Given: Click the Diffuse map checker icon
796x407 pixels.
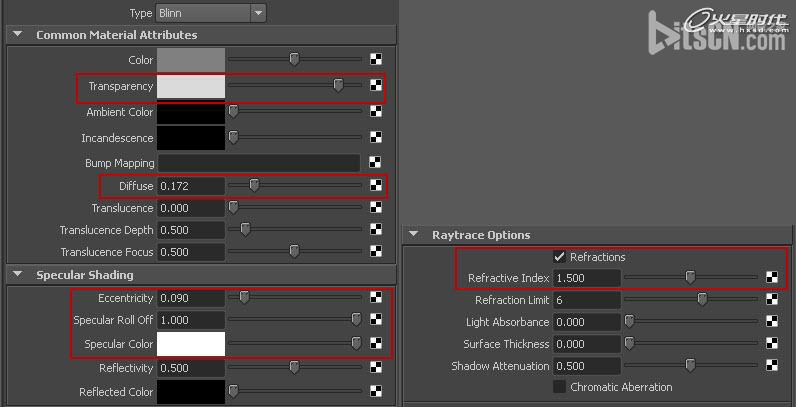Looking at the screenshot, I should pyautogui.click(x=376, y=185).
